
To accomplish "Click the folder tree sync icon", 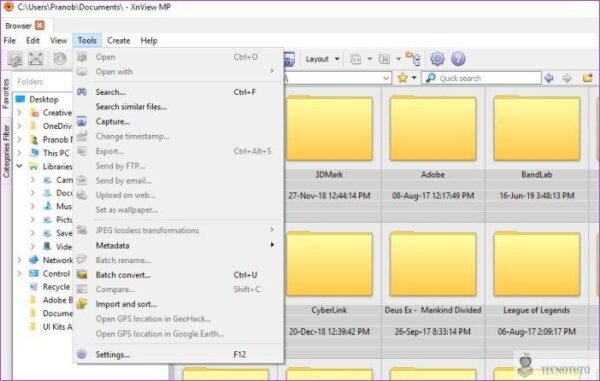I will click(413, 59).
